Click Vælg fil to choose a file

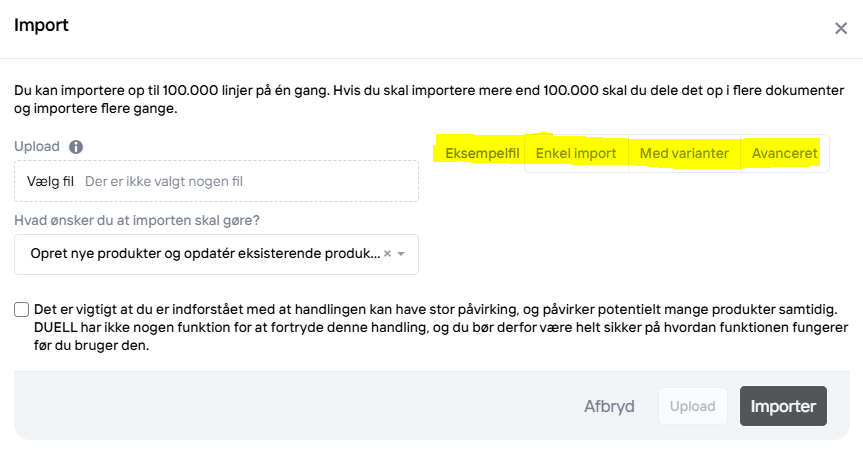tap(50, 182)
